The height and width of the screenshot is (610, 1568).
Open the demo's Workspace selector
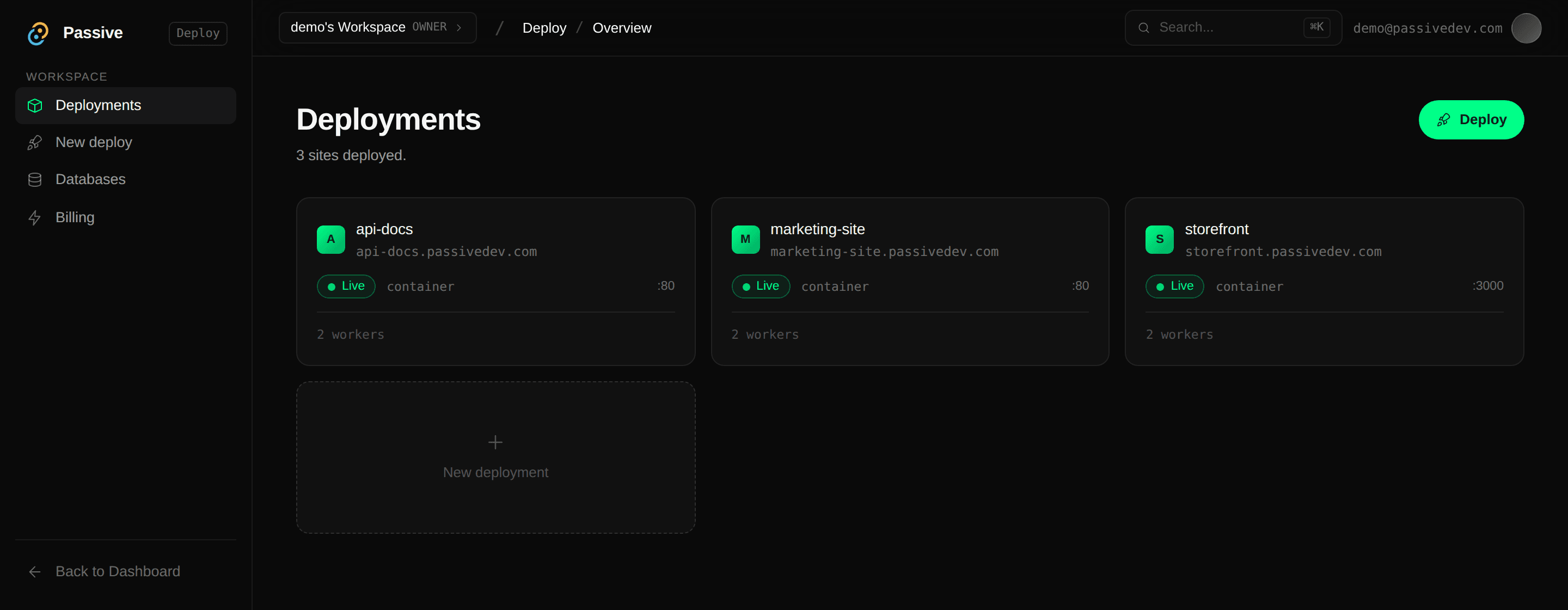(x=377, y=27)
